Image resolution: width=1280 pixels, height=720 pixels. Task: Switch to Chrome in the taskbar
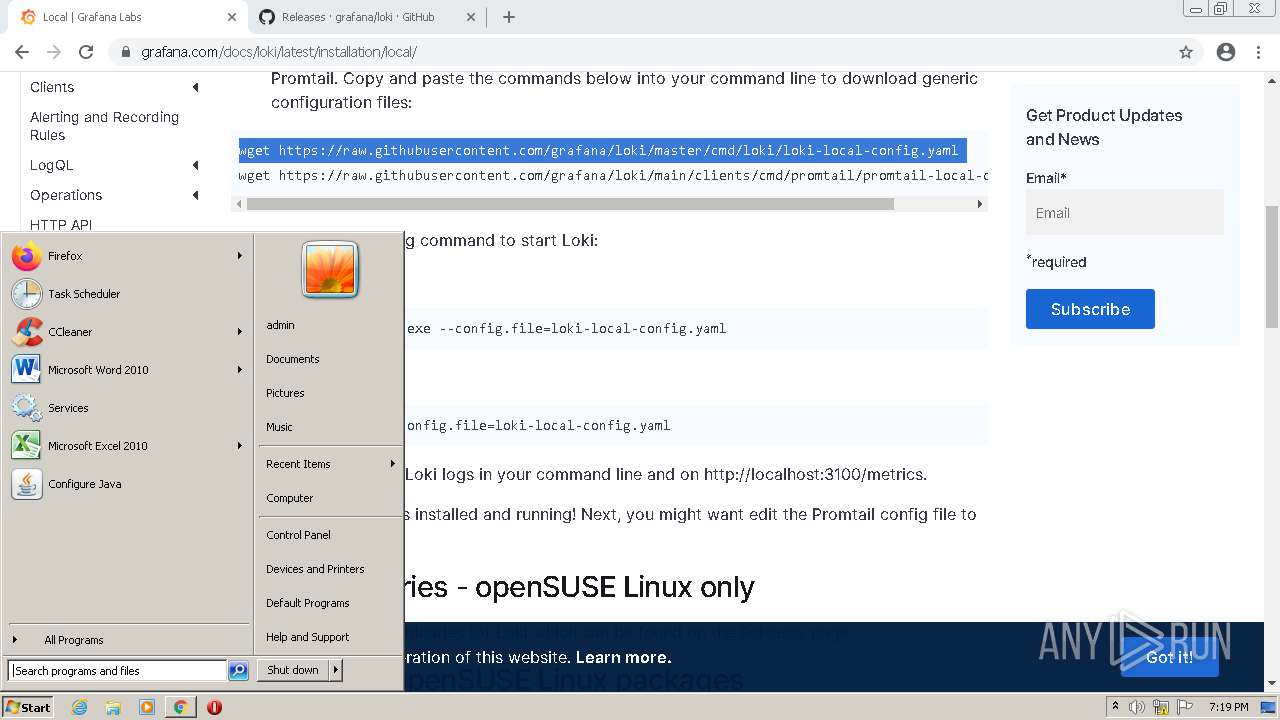pos(180,707)
